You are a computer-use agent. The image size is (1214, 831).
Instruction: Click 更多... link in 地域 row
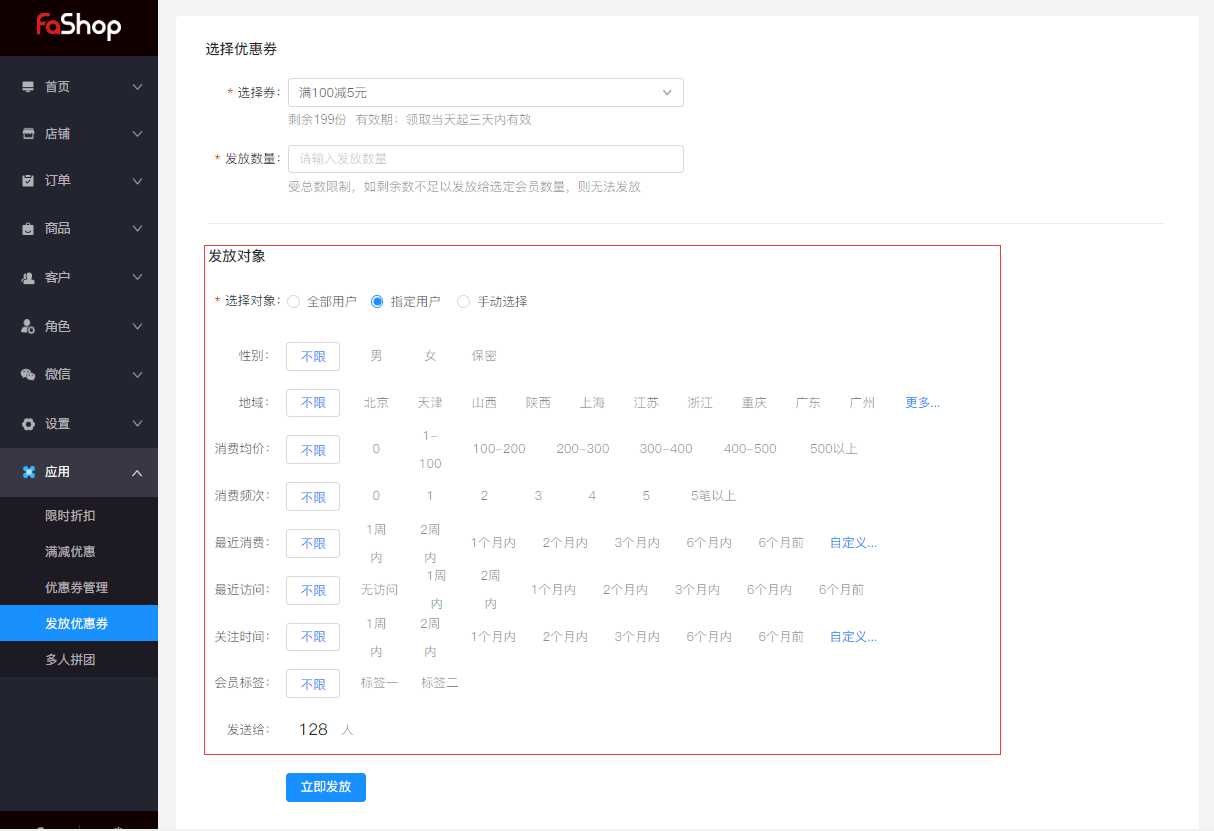pos(922,403)
